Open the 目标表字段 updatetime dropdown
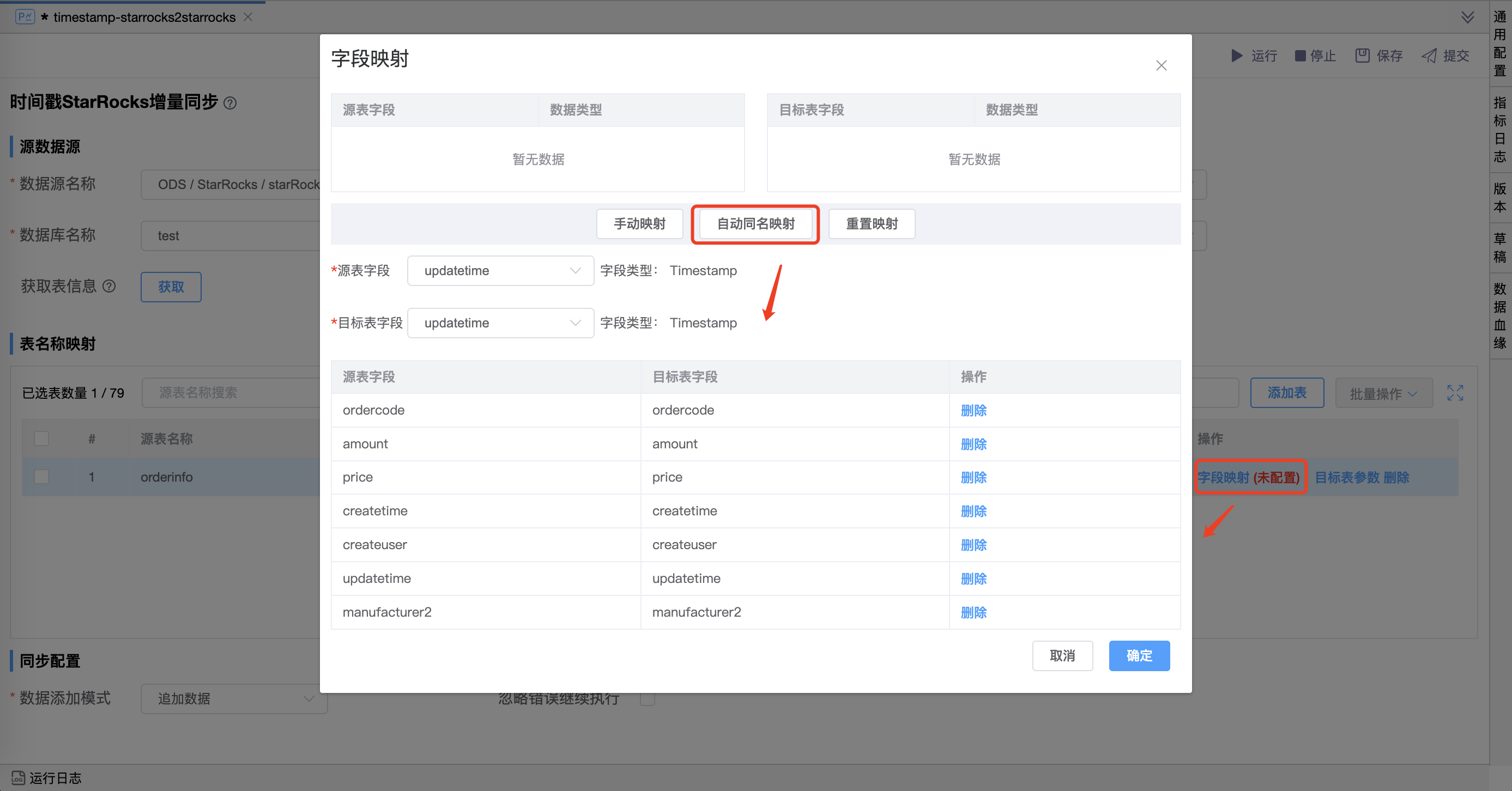Image resolution: width=1512 pixels, height=791 pixels. tap(500, 323)
